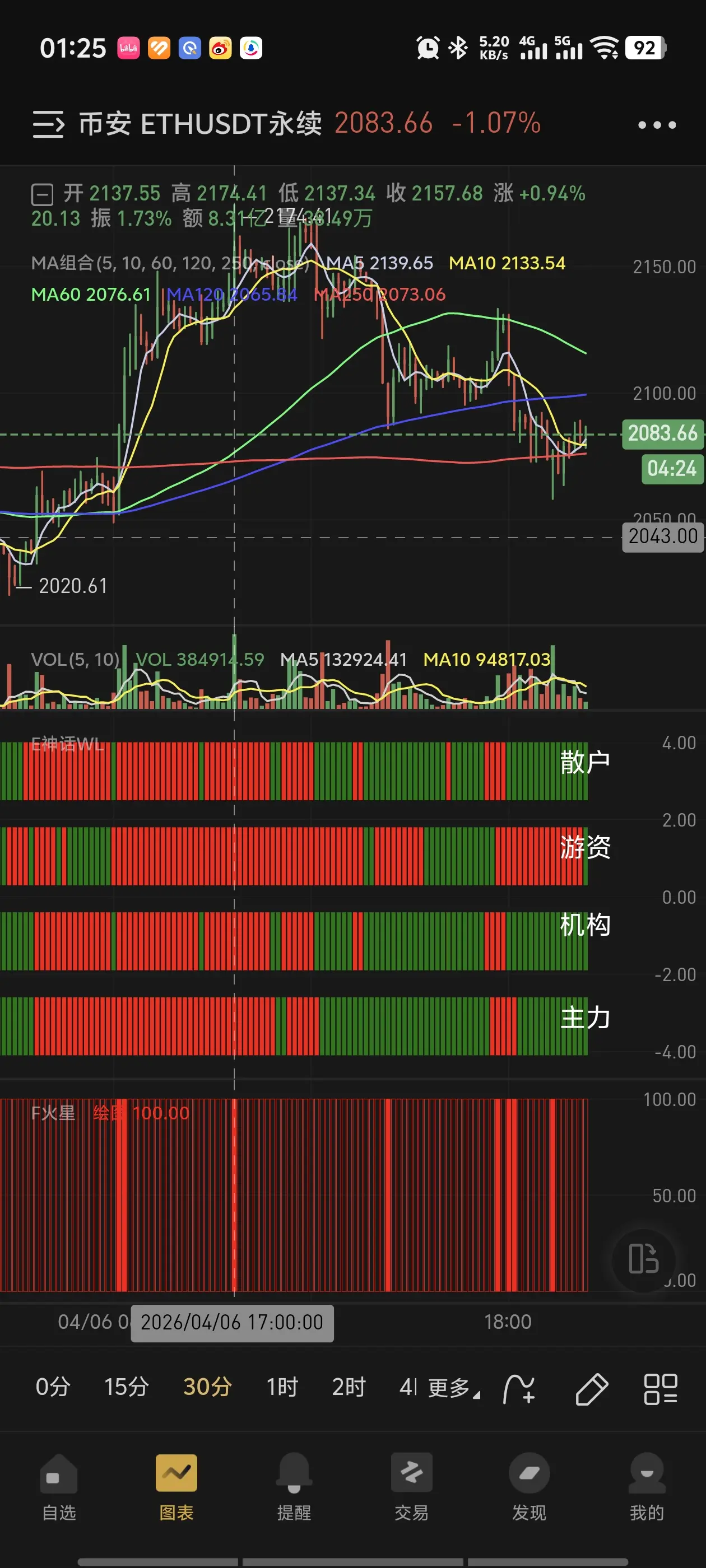Tap the countdown label 04:24
The image size is (706, 1568).
pos(672,469)
